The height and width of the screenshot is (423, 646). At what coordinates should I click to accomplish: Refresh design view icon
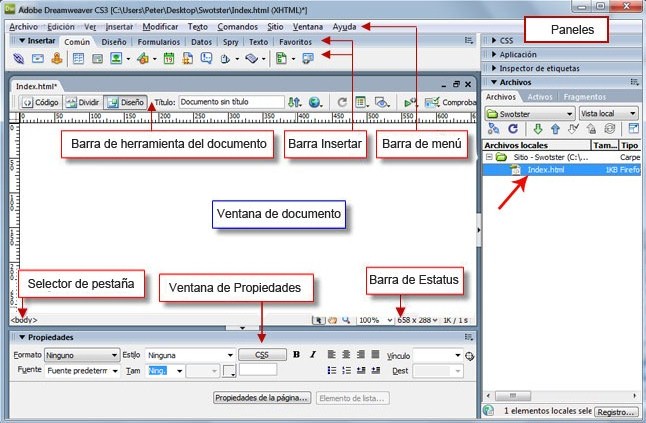click(342, 102)
